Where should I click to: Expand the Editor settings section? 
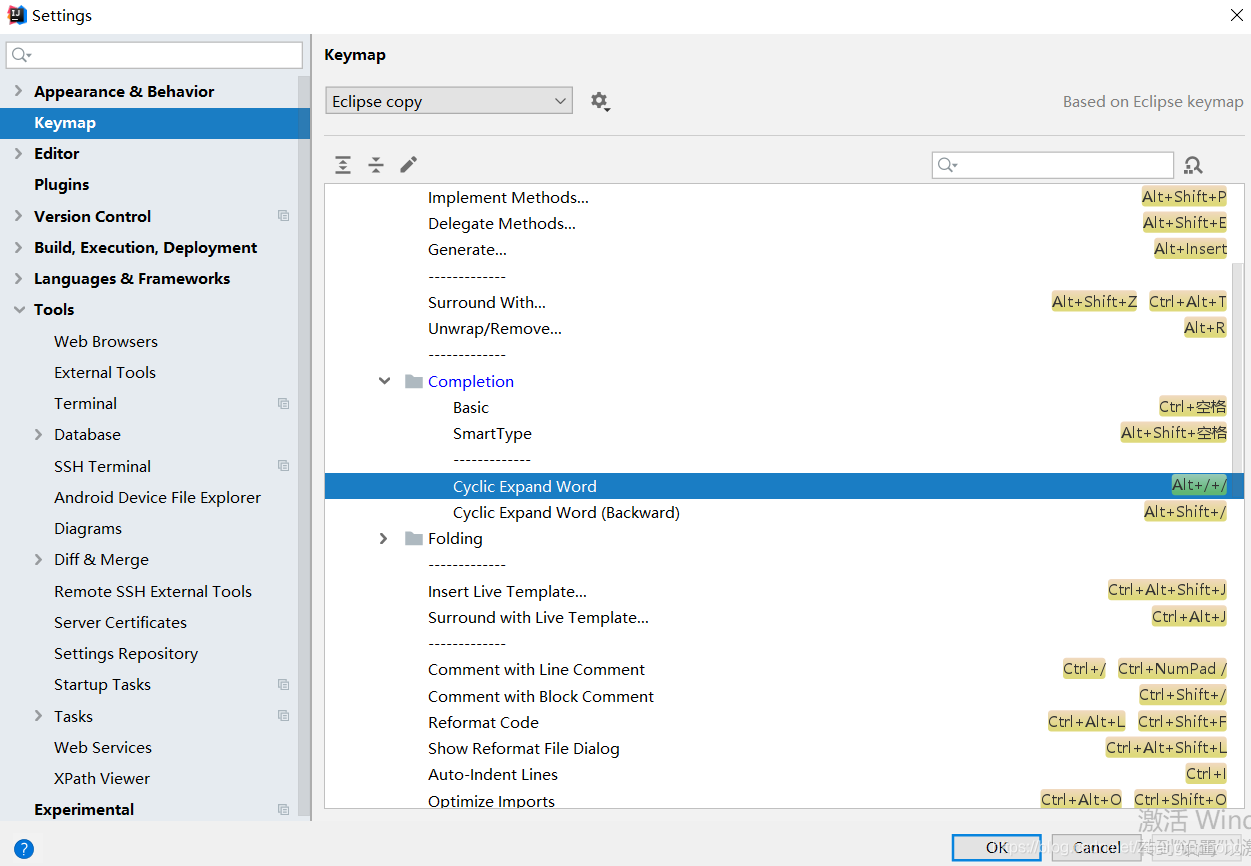18,153
